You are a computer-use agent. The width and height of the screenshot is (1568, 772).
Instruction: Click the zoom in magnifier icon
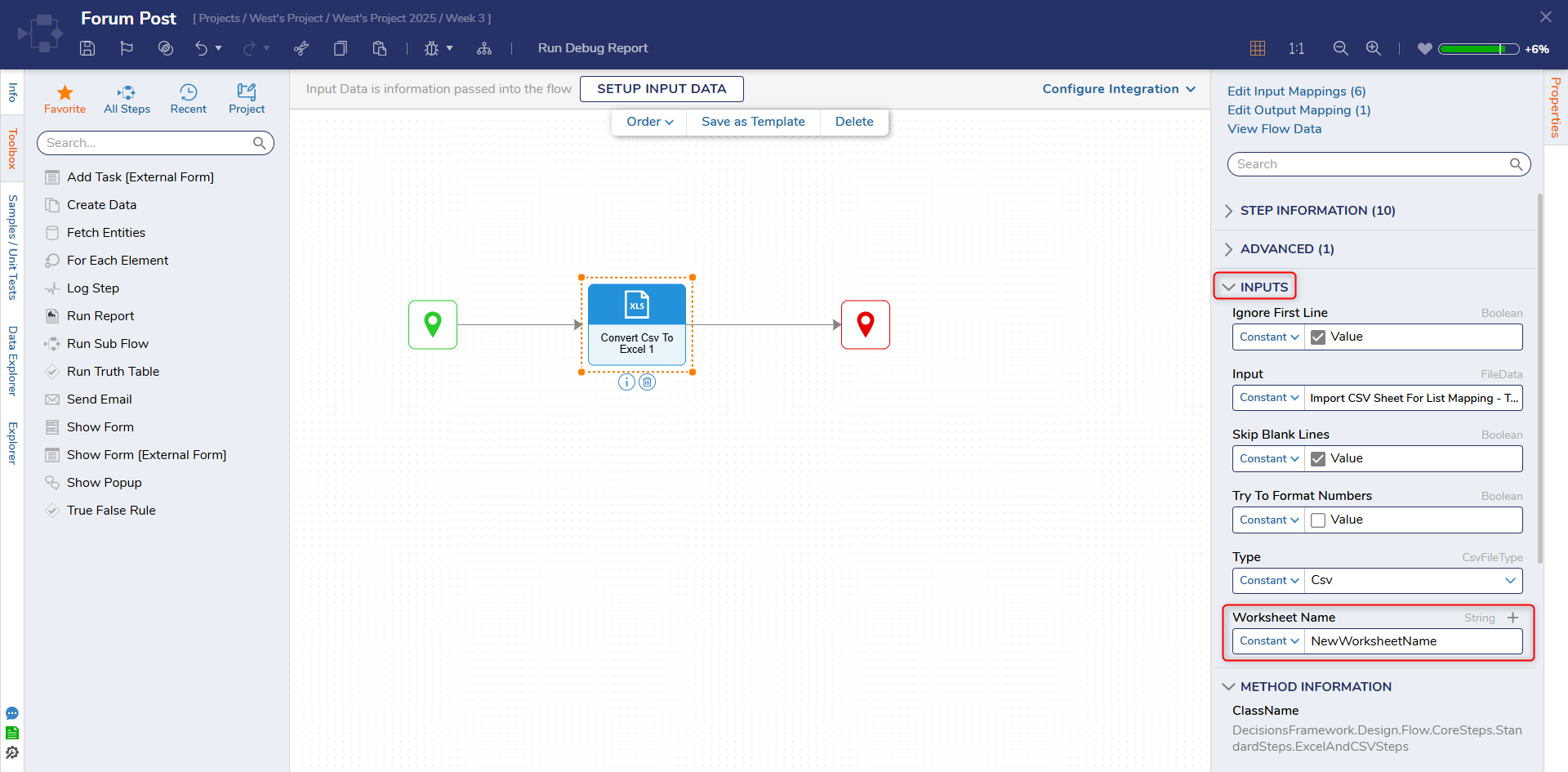1374,48
